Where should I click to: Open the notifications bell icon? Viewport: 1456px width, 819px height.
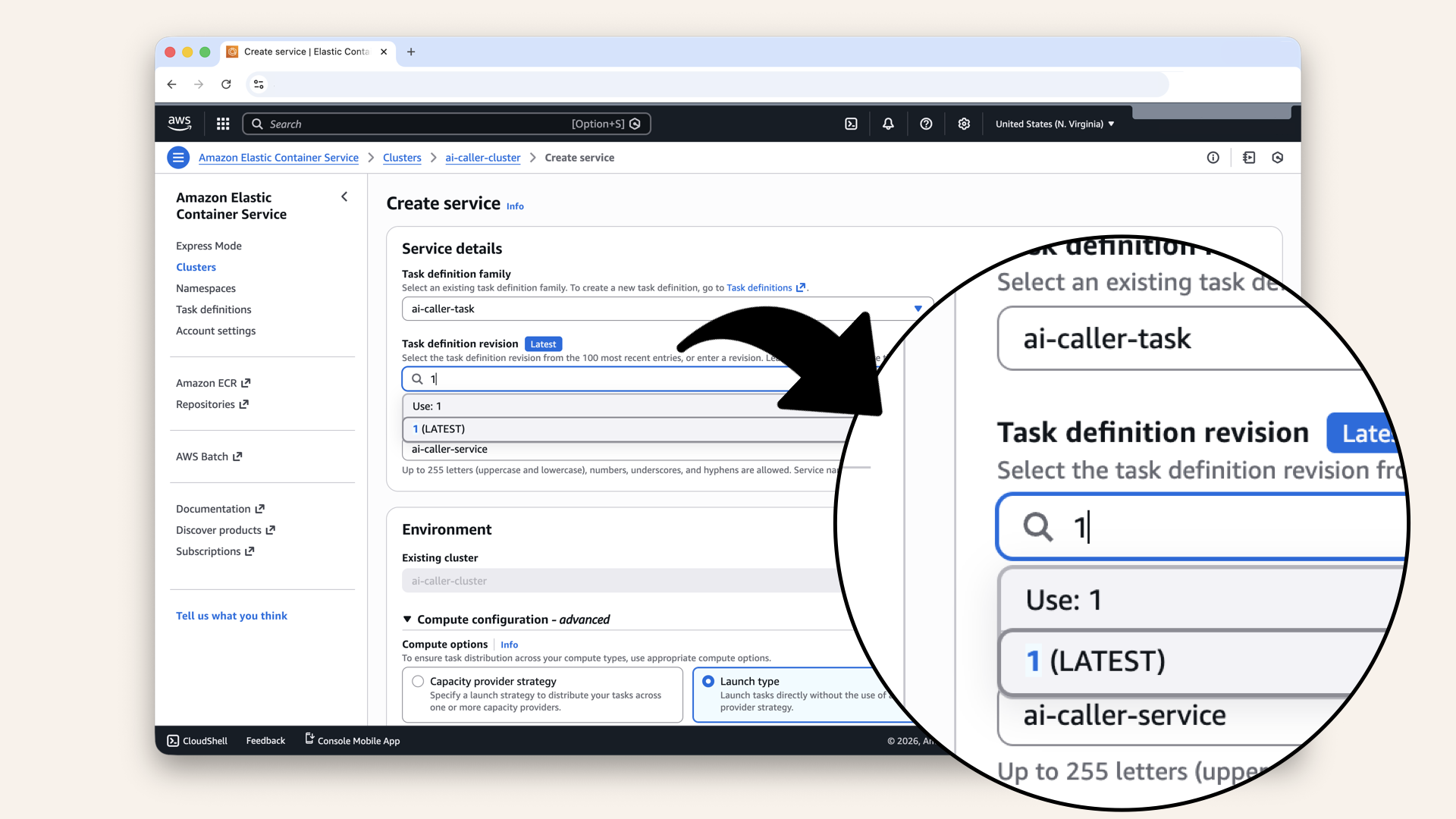point(888,124)
